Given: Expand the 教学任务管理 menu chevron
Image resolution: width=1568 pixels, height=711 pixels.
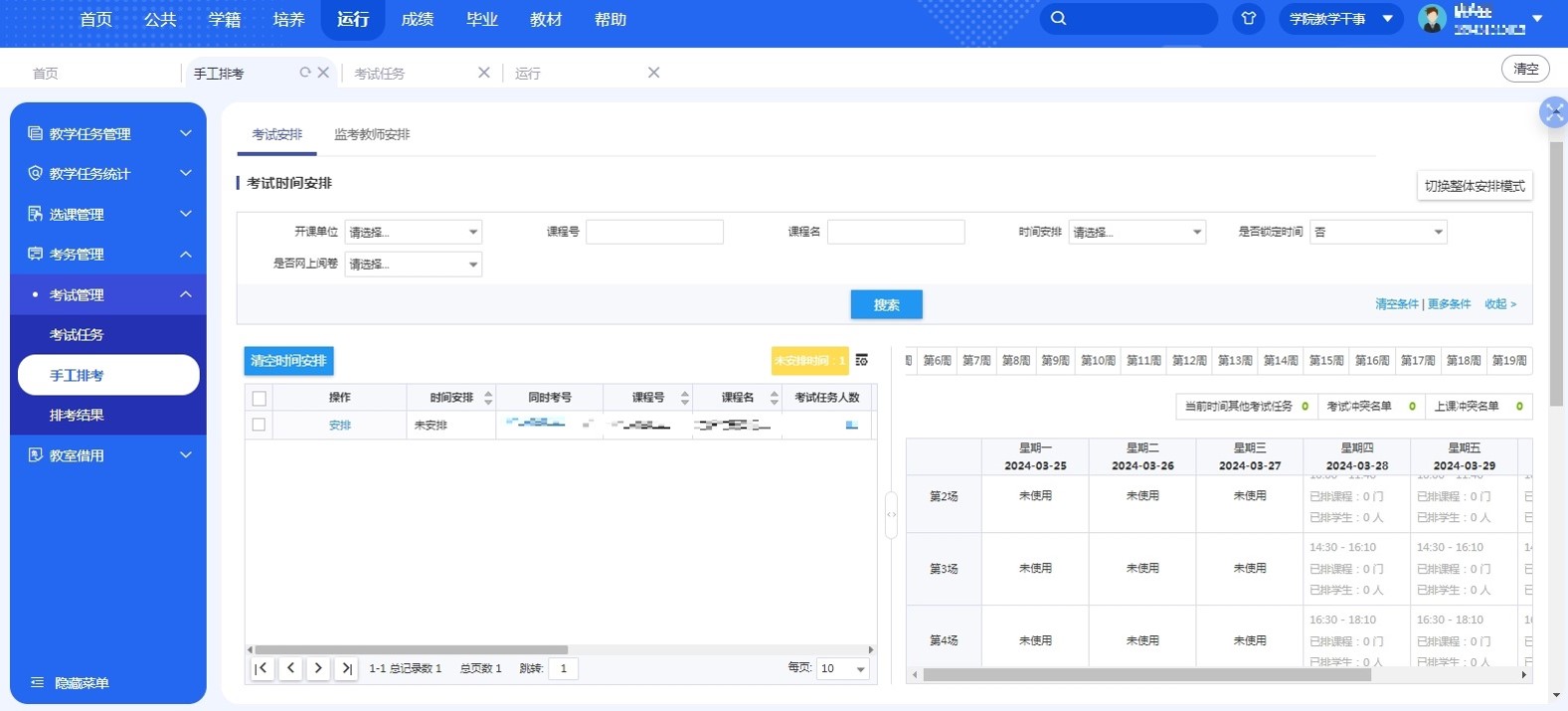Looking at the screenshot, I should pyautogui.click(x=186, y=133).
